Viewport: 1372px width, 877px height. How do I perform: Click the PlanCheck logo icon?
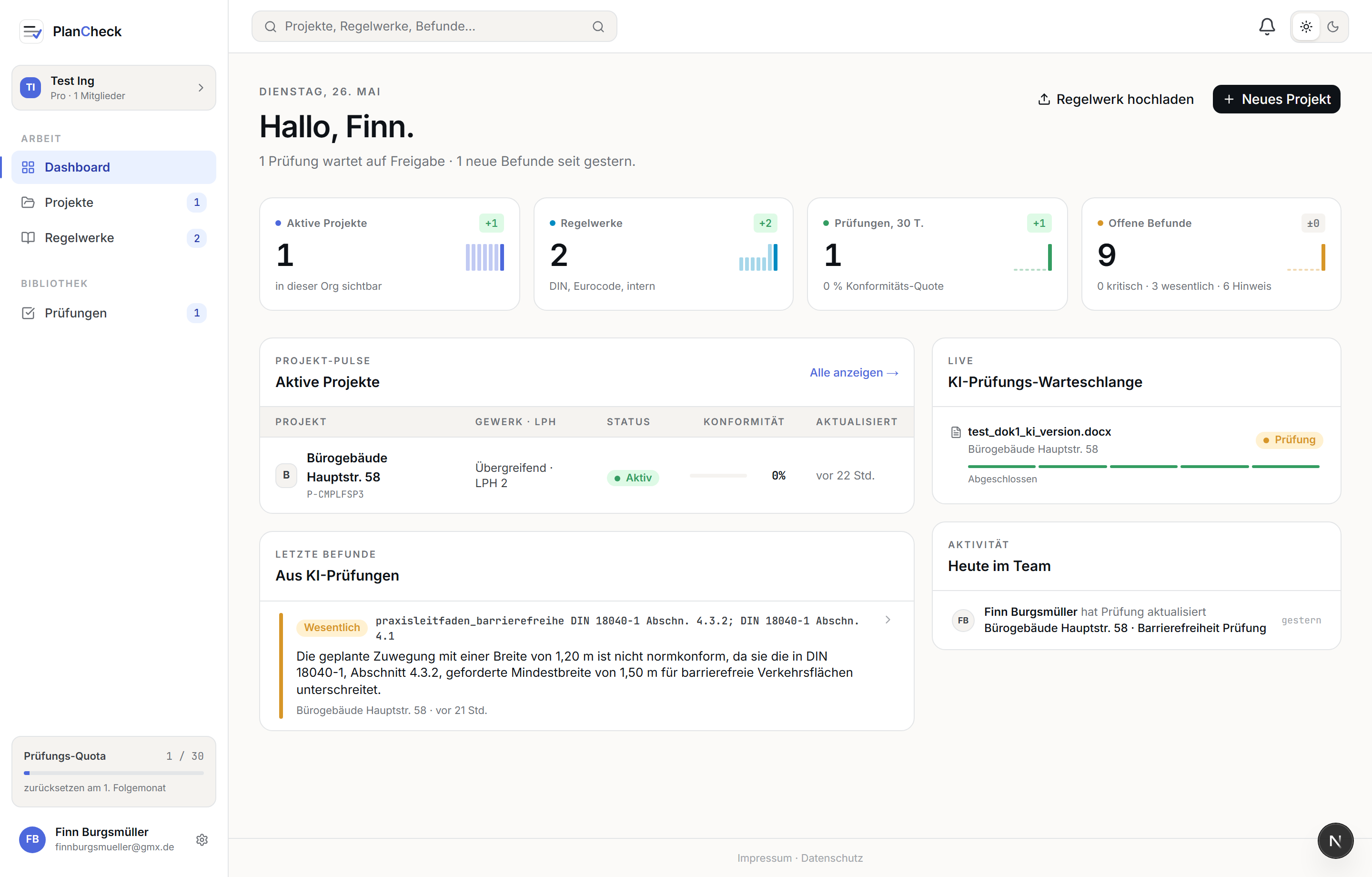[x=31, y=31]
